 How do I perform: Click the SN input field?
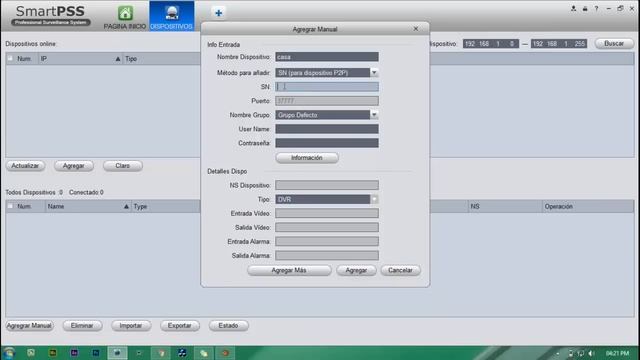coord(327,87)
